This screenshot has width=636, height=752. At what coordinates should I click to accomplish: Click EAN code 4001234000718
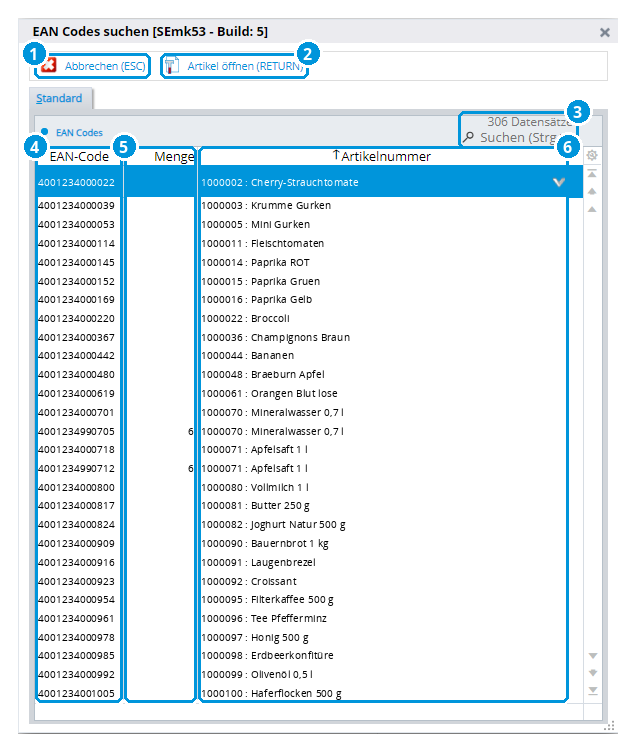[77, 450]
